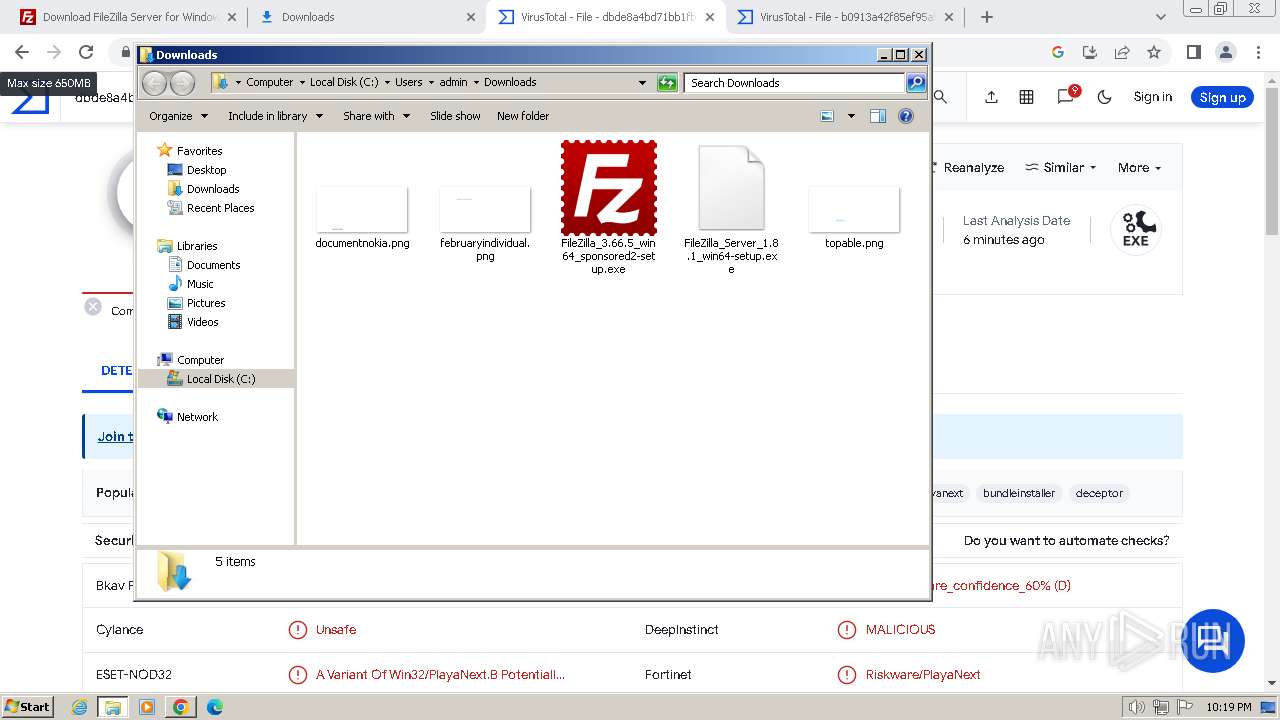Open Chrome from taskbar
This screenshot has width=1280, height=720.
coord(181,707)
